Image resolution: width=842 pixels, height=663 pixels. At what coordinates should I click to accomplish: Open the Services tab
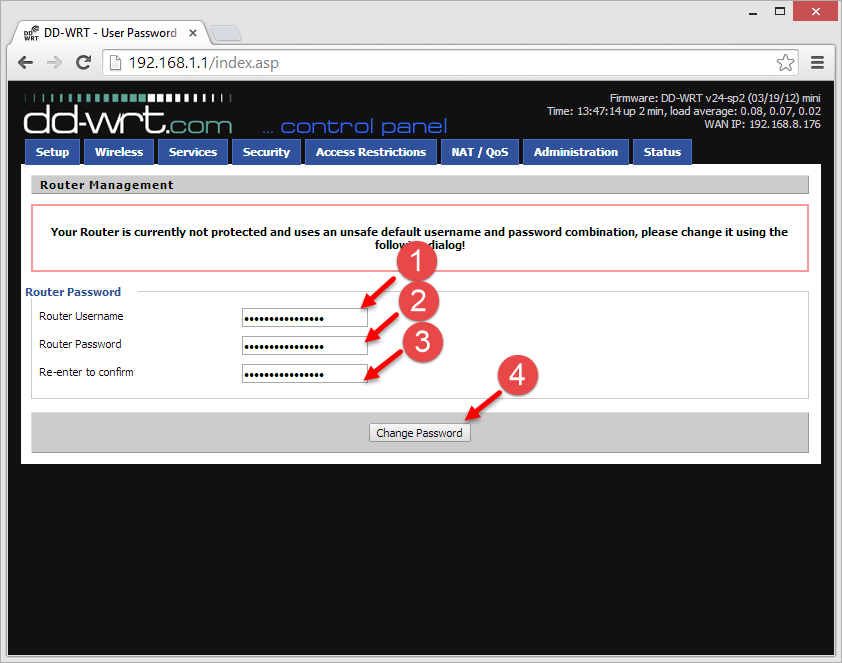[193, 152]
